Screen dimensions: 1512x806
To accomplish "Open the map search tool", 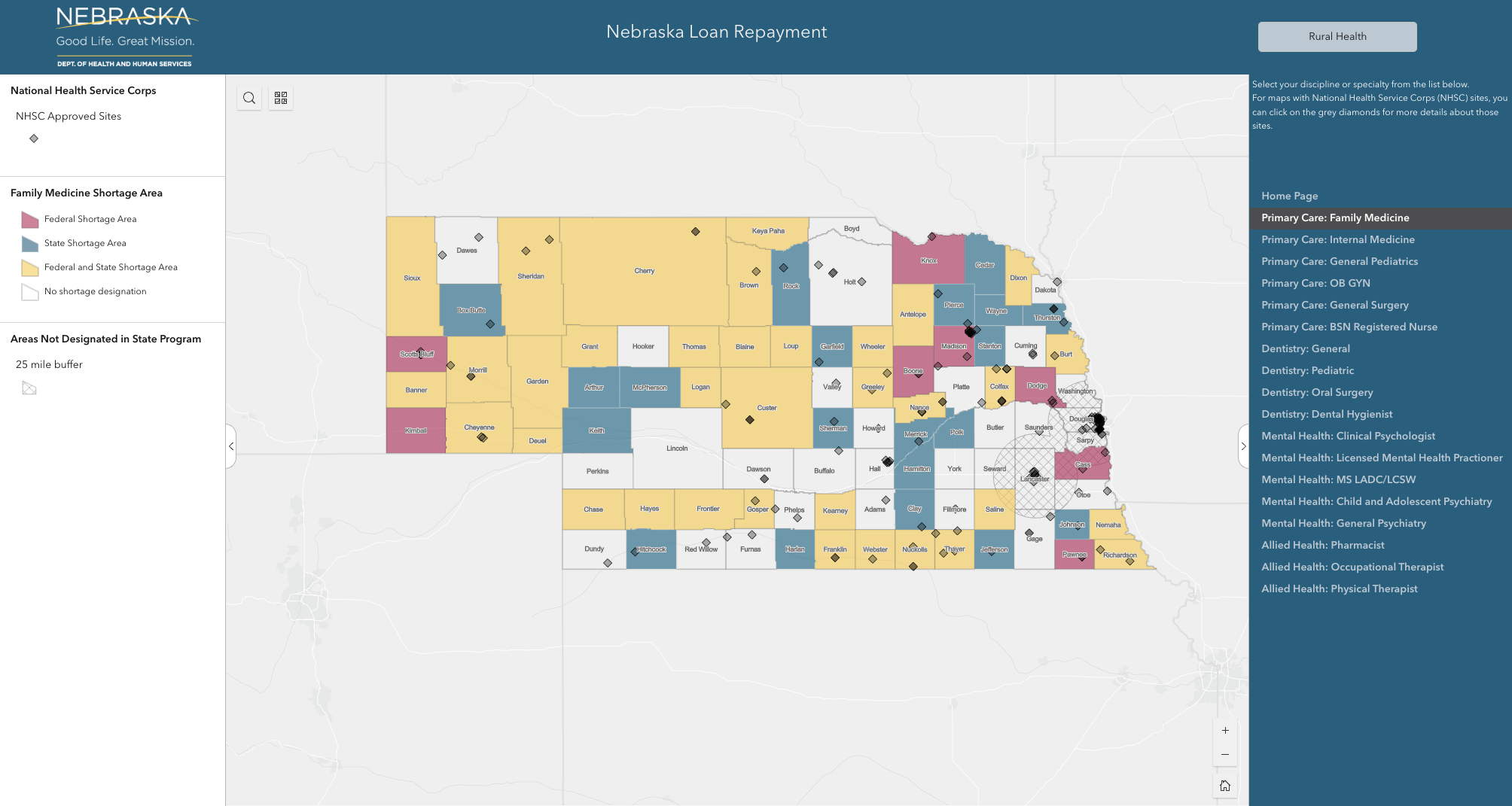I will [x=249, y=98].
